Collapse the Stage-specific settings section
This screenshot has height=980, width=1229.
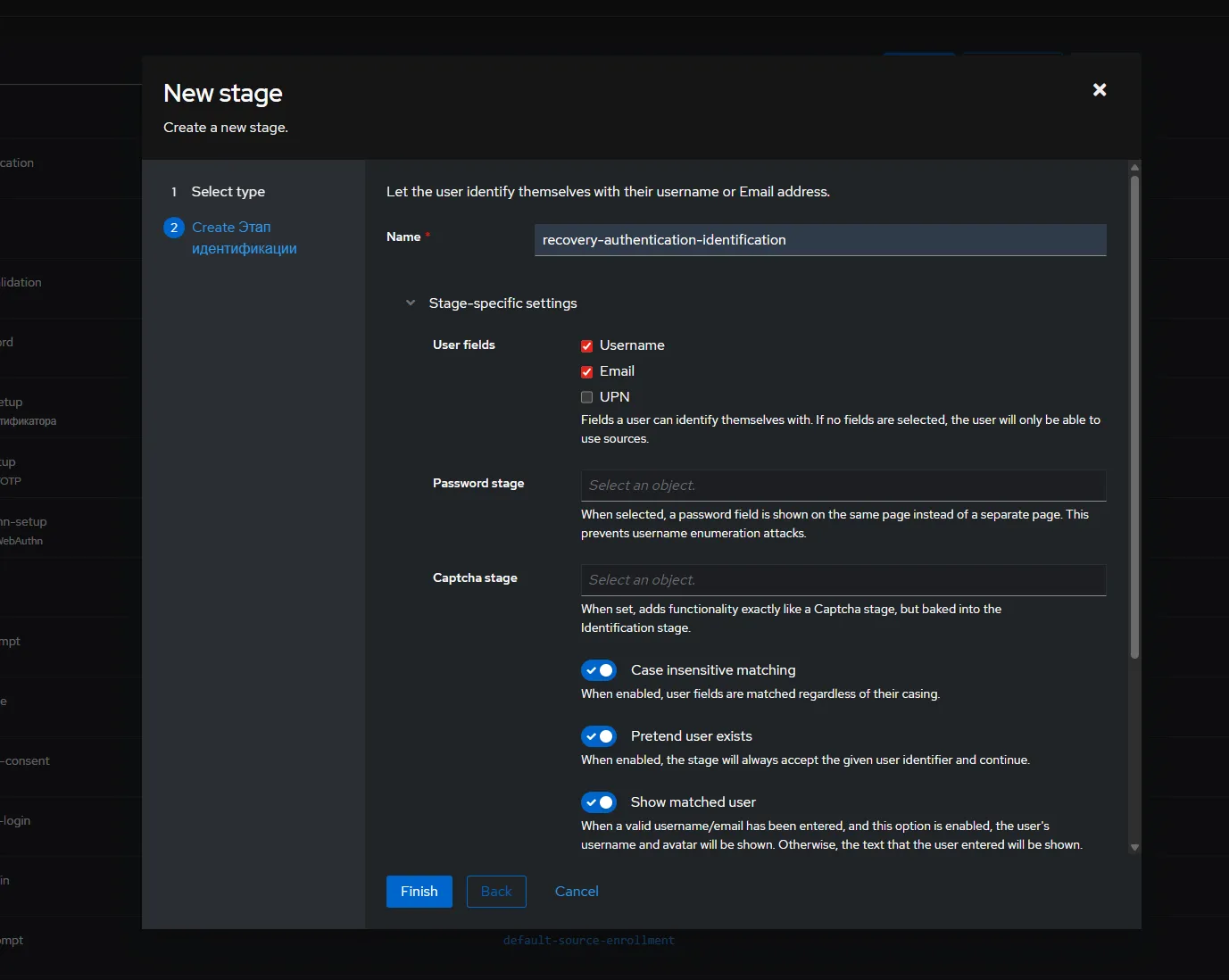pos(411,303)
